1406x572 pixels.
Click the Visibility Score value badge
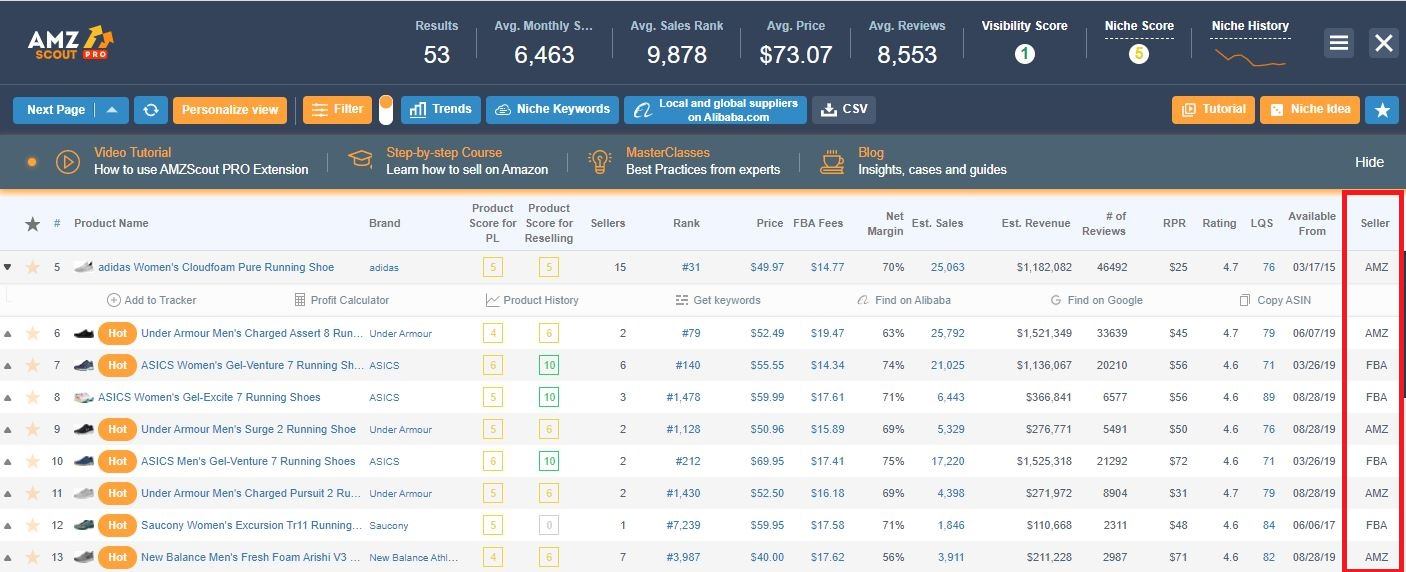[x=1024, y=54]
